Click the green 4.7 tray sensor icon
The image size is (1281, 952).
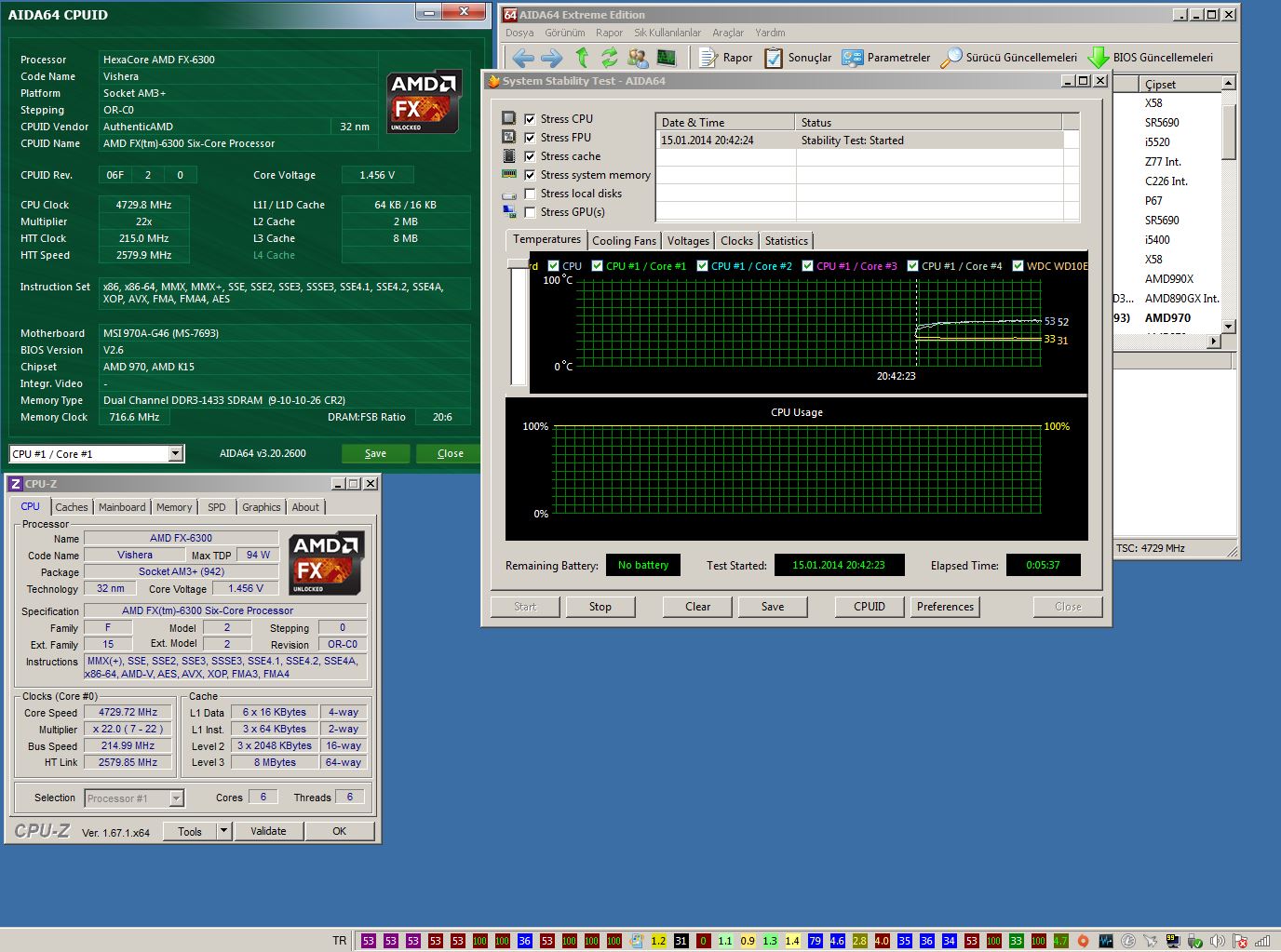pyautogui.click(x=1060, y=941)
